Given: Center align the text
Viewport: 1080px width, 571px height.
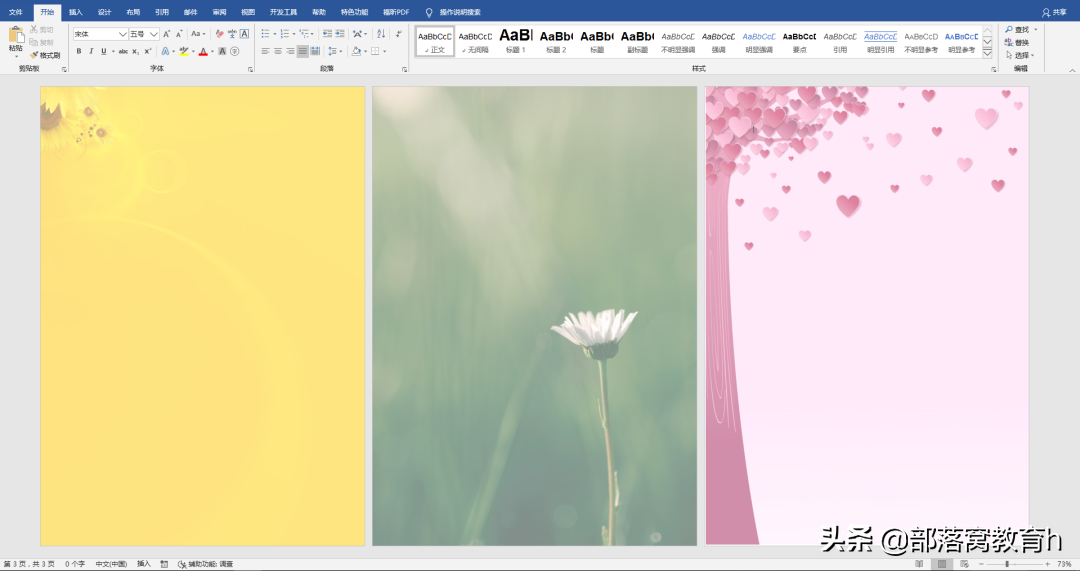Looking at the screenshot, I should (278, 52).
